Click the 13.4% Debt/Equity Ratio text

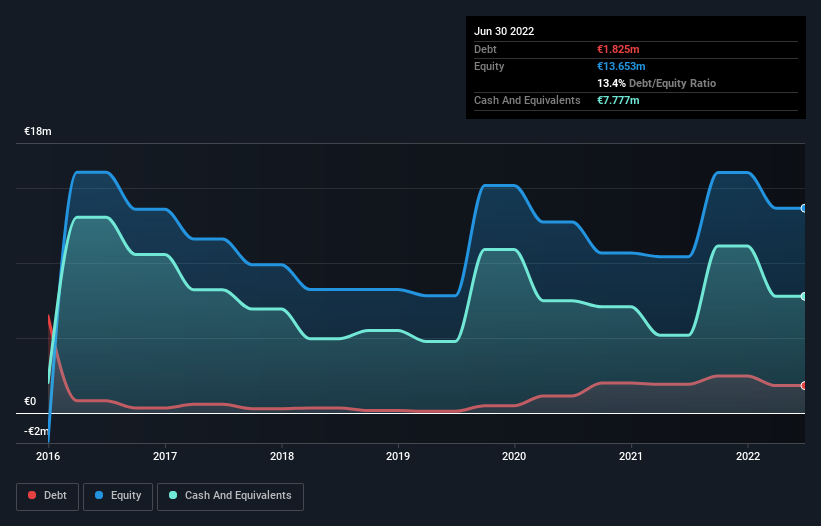657,83
